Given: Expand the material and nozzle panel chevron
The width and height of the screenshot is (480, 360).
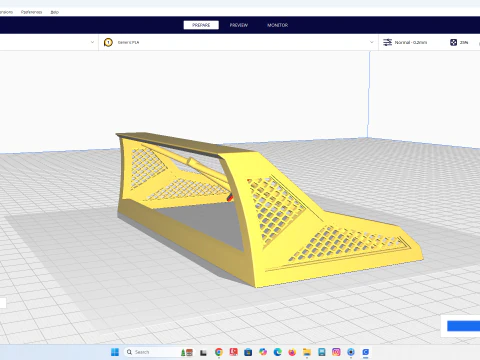Looking at the screenshot, I should coord(372,42).
